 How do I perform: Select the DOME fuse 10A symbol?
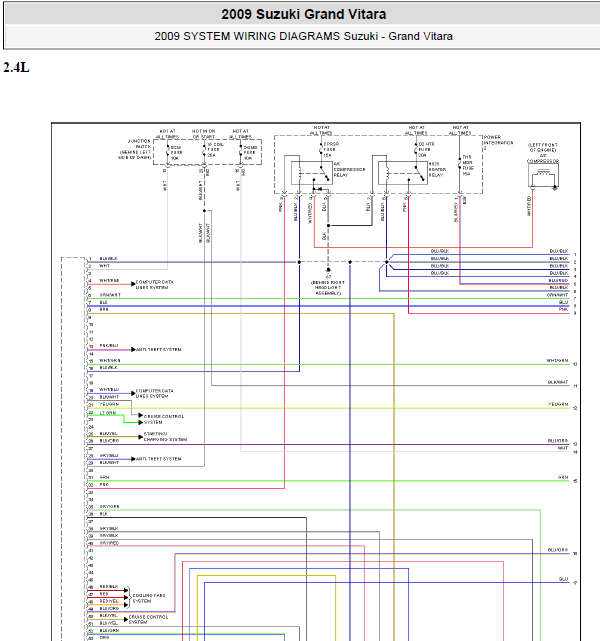tap(241, 152)
